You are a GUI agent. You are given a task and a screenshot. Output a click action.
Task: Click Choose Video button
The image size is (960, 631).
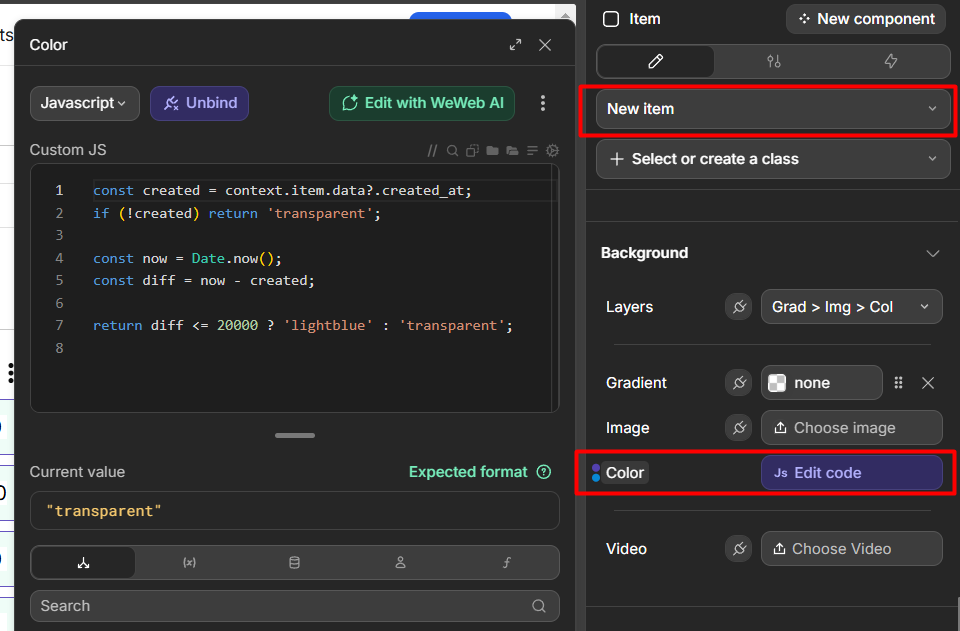(852, 548)
